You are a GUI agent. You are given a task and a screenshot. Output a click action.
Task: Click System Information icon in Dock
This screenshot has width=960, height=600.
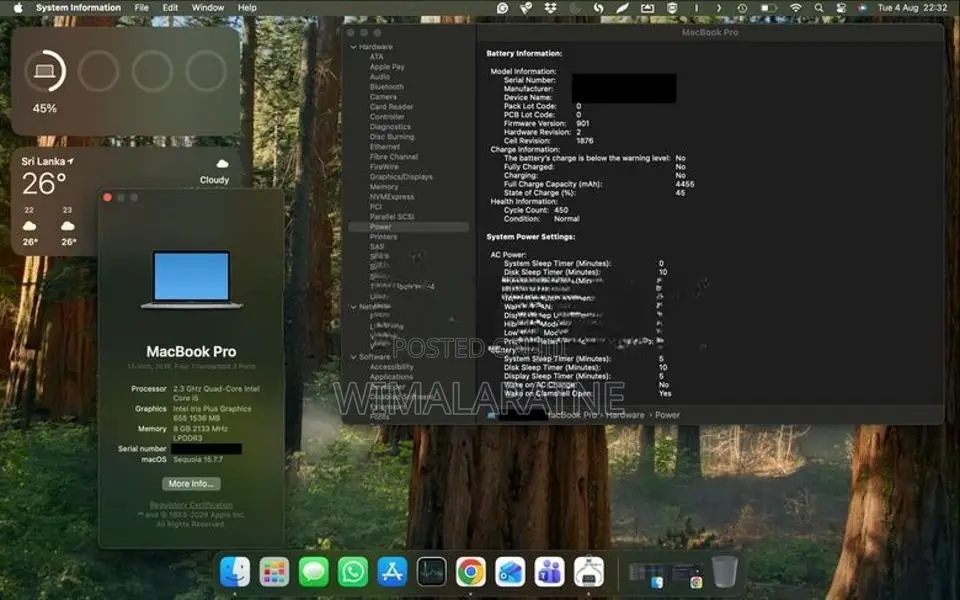coord(589,571)
